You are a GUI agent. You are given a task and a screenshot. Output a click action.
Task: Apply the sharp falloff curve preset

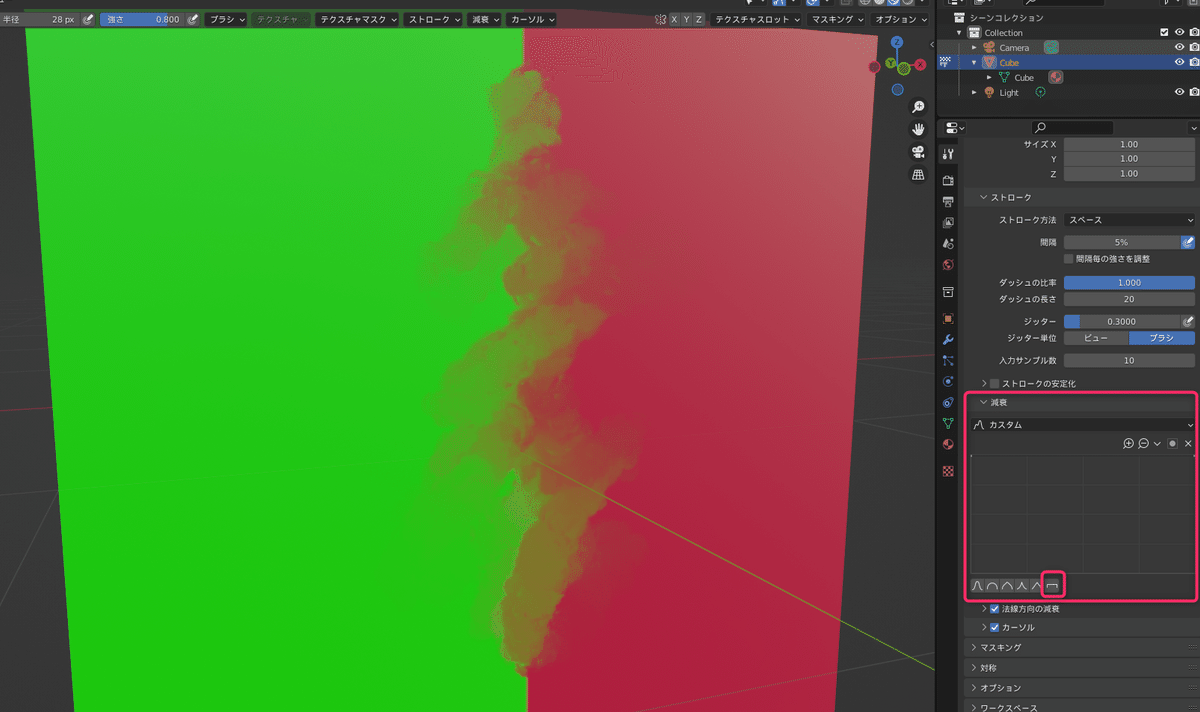click(x=1022, y=585)
